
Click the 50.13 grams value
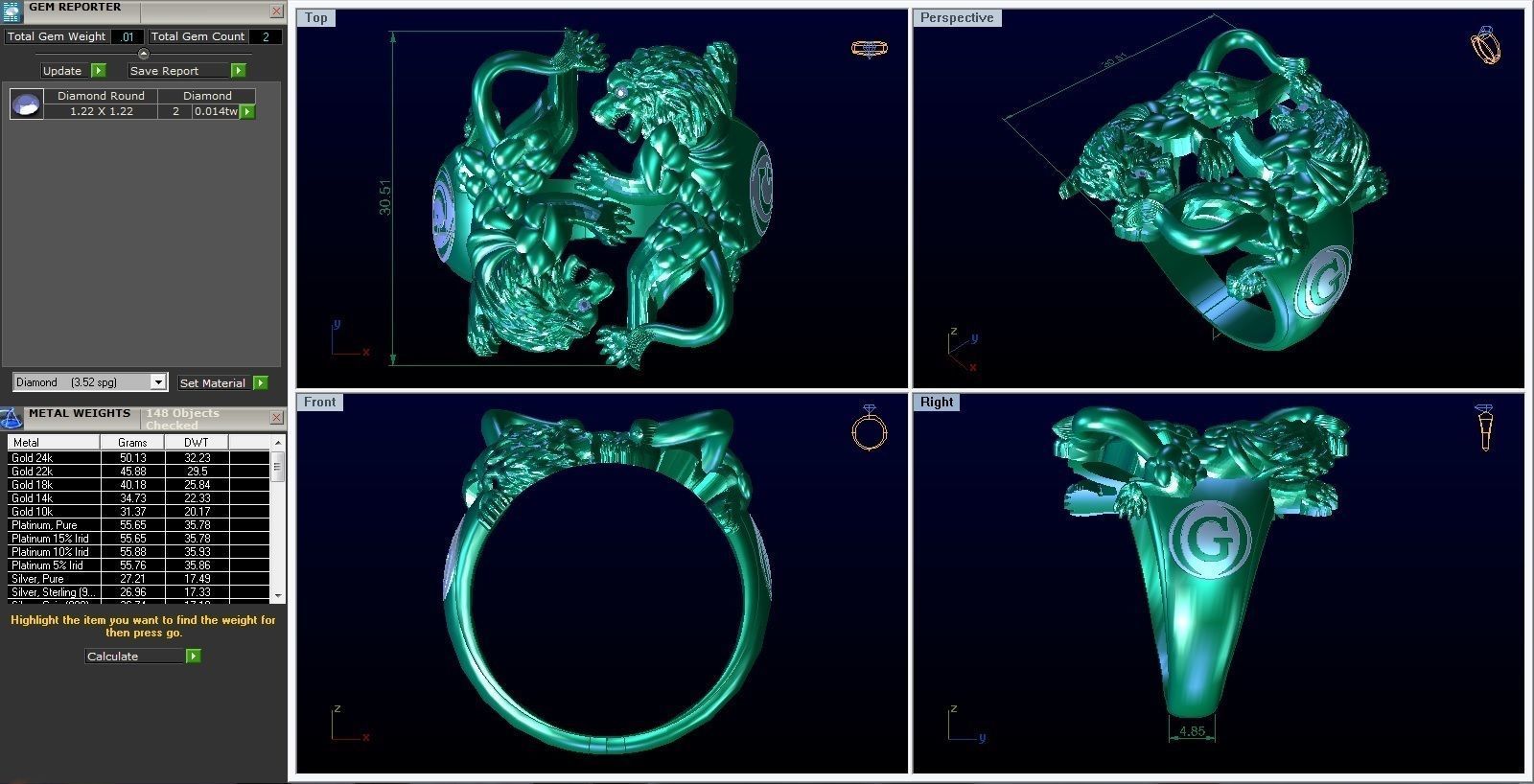point(132,458)
